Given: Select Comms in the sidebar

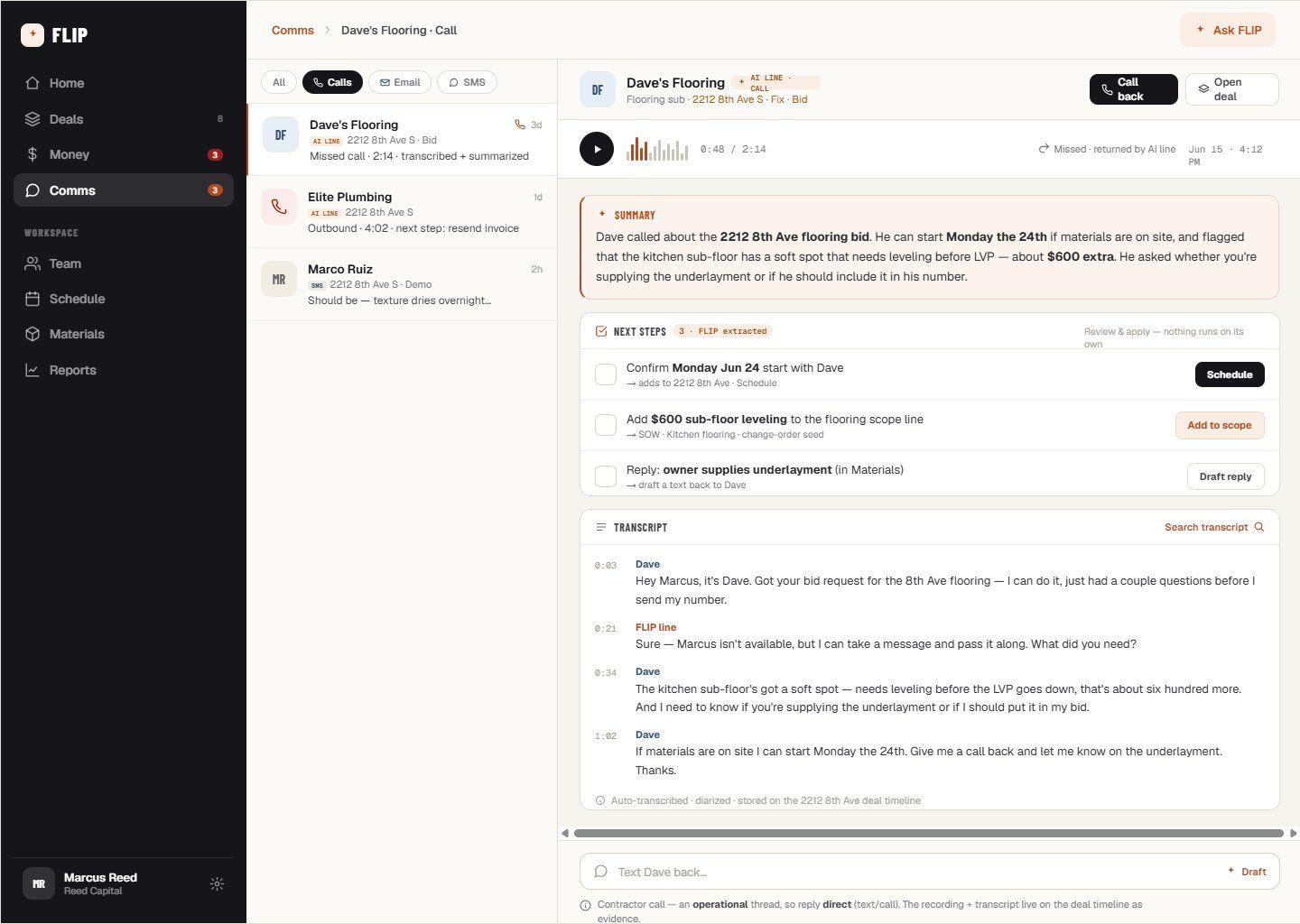Looking at the screenshot, I should pyautogui.click(x=123, y=190).
